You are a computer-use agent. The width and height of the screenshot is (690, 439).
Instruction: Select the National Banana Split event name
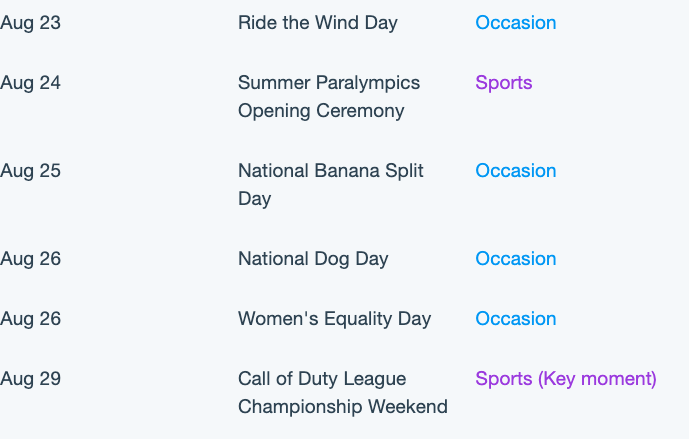(330, 171)
